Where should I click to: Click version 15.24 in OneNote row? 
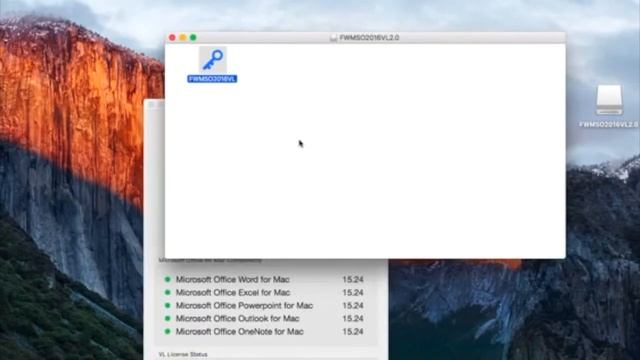353,331
